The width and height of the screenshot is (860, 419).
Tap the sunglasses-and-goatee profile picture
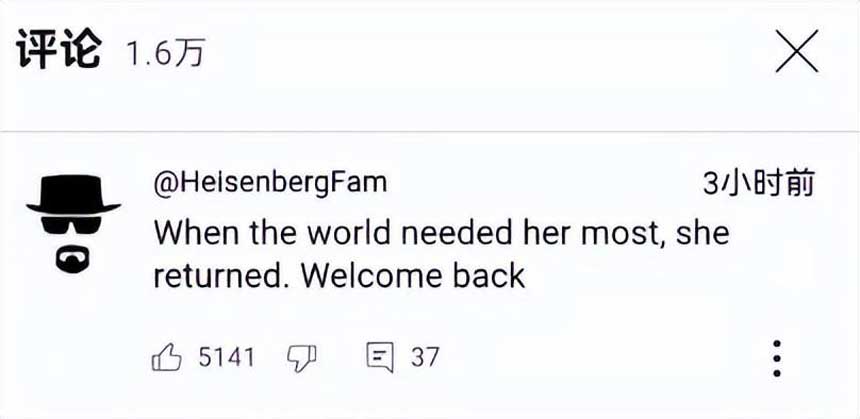tap(73, 224)
